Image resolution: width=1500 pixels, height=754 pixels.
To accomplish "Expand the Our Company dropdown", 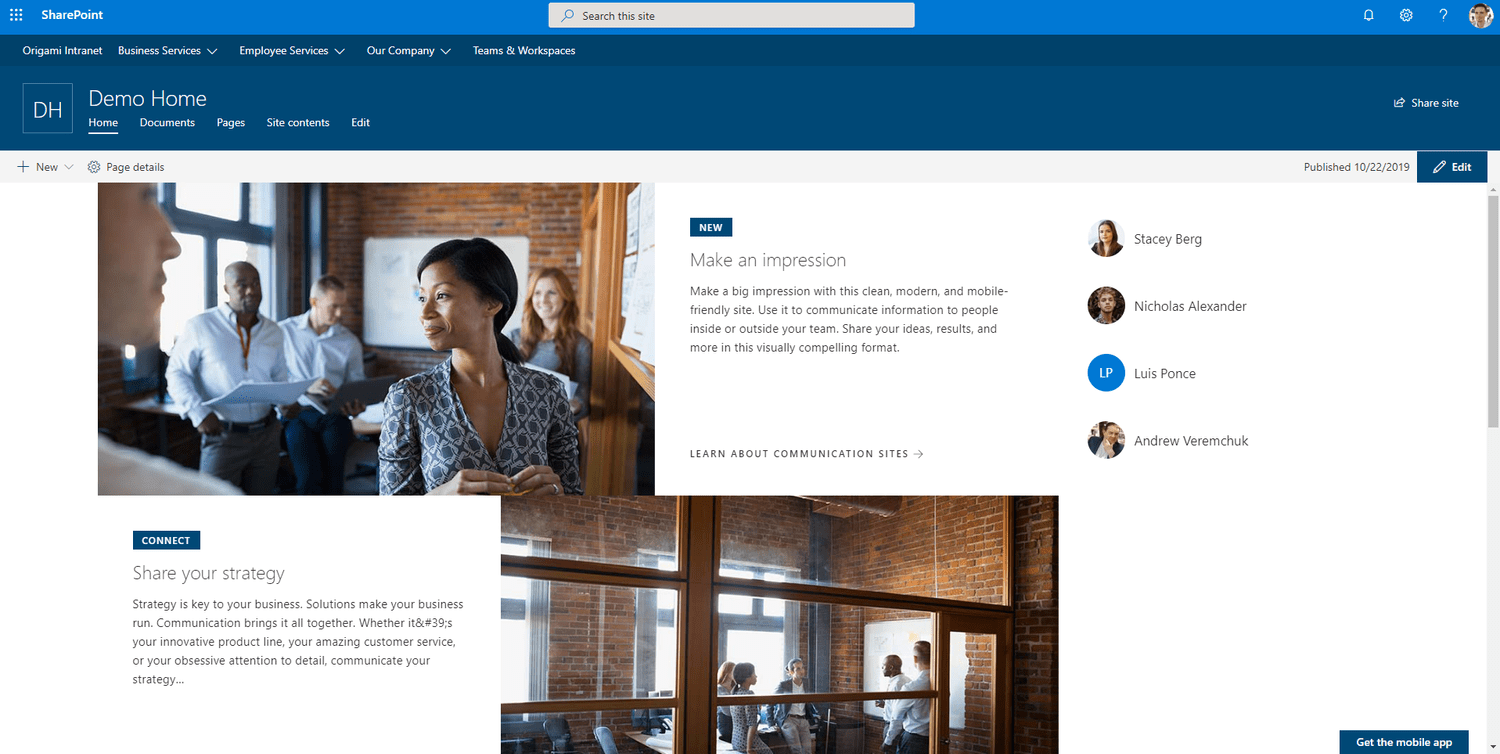I will 446,49.
